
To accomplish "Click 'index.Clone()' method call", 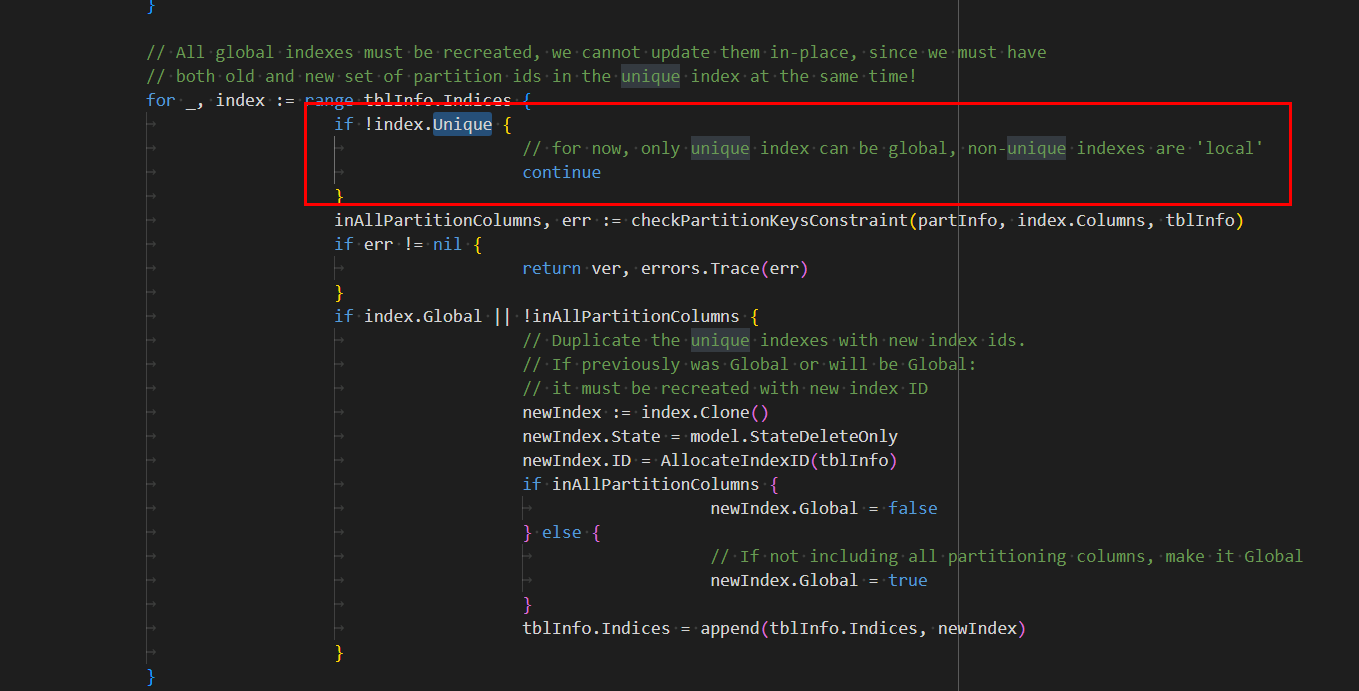I will 705,412.
